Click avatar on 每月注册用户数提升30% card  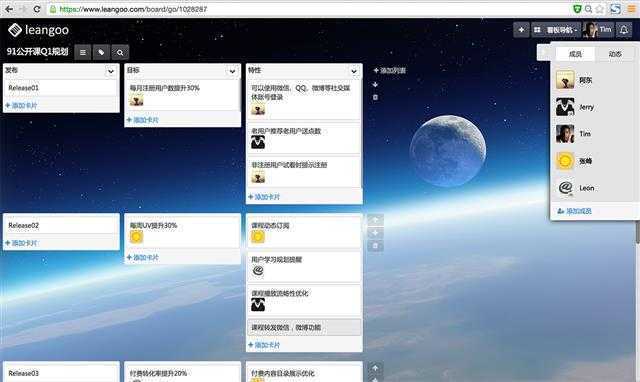136,100
